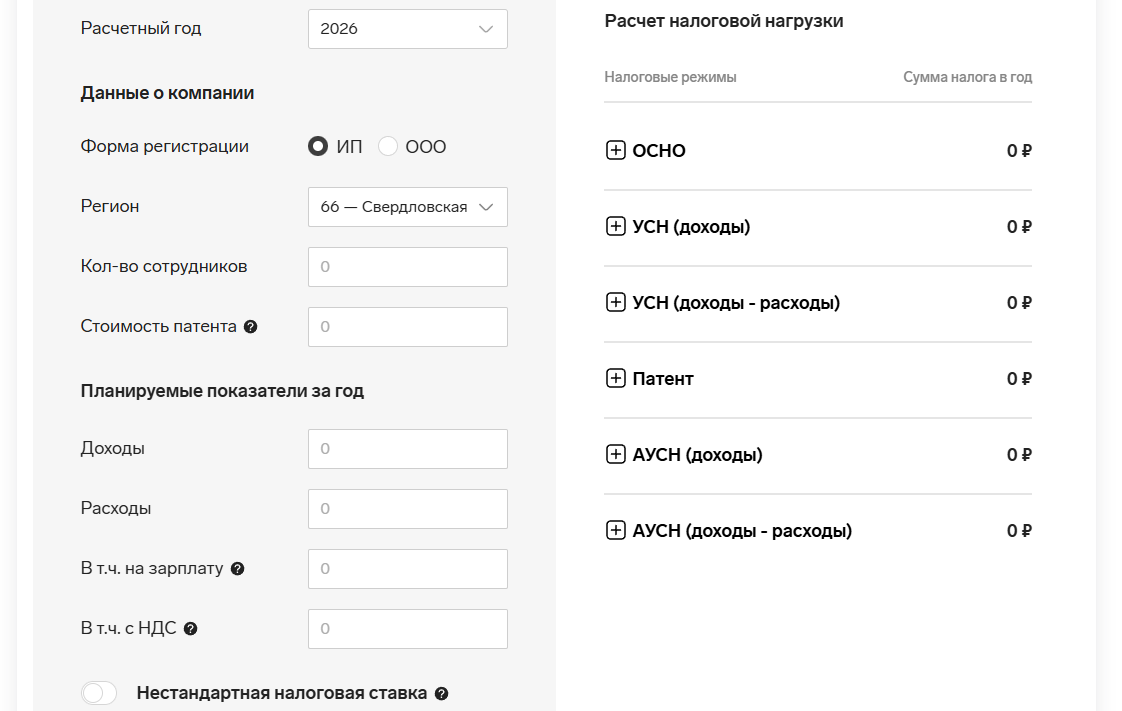Open the Регион dropdown list

(x=407, y=207)
